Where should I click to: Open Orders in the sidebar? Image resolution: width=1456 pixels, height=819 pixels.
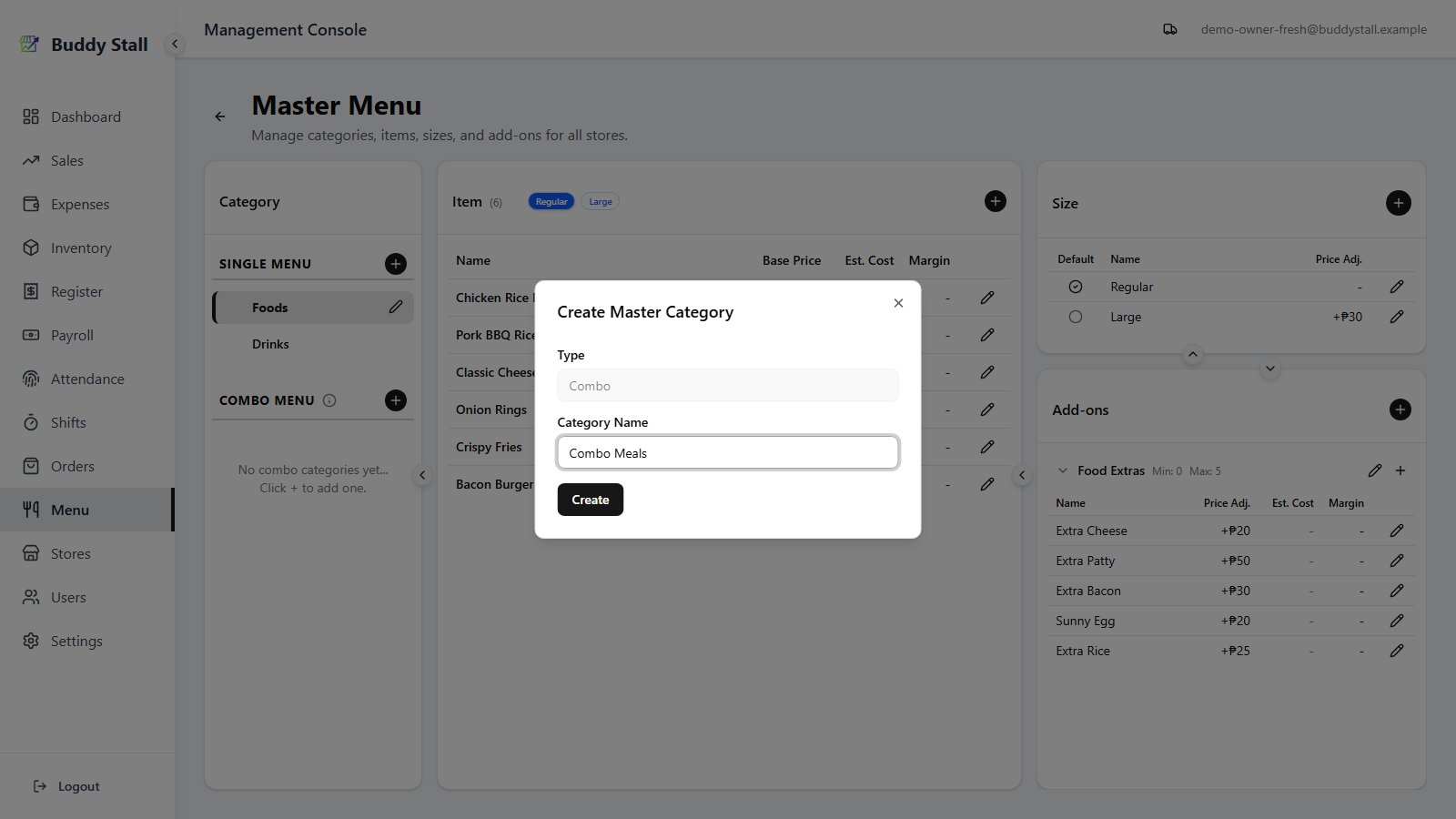(x=87, y=466)
